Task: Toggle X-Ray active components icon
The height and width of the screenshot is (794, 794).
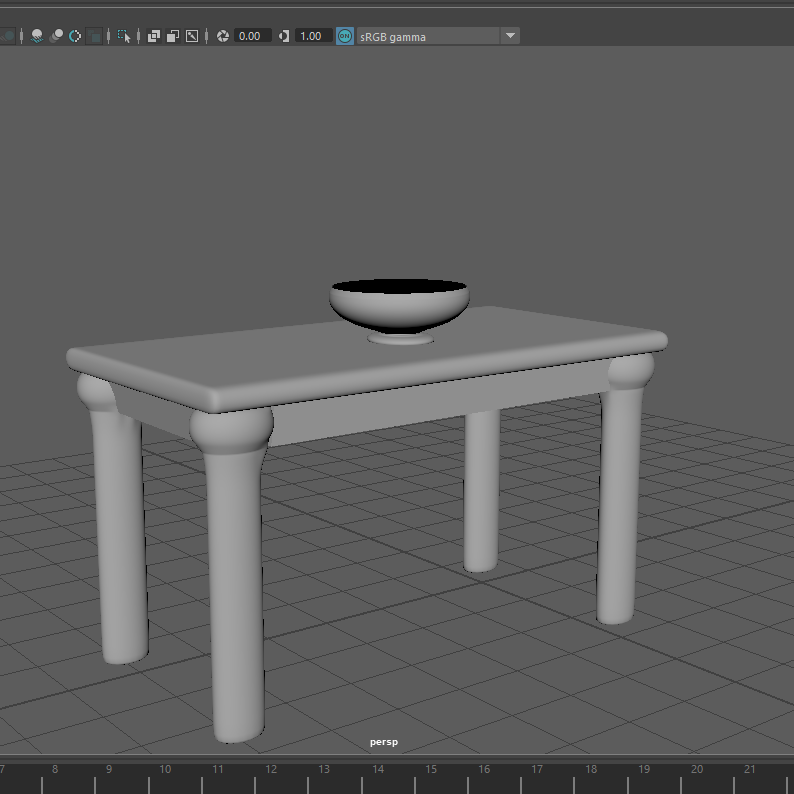Action: click(173, 36)
